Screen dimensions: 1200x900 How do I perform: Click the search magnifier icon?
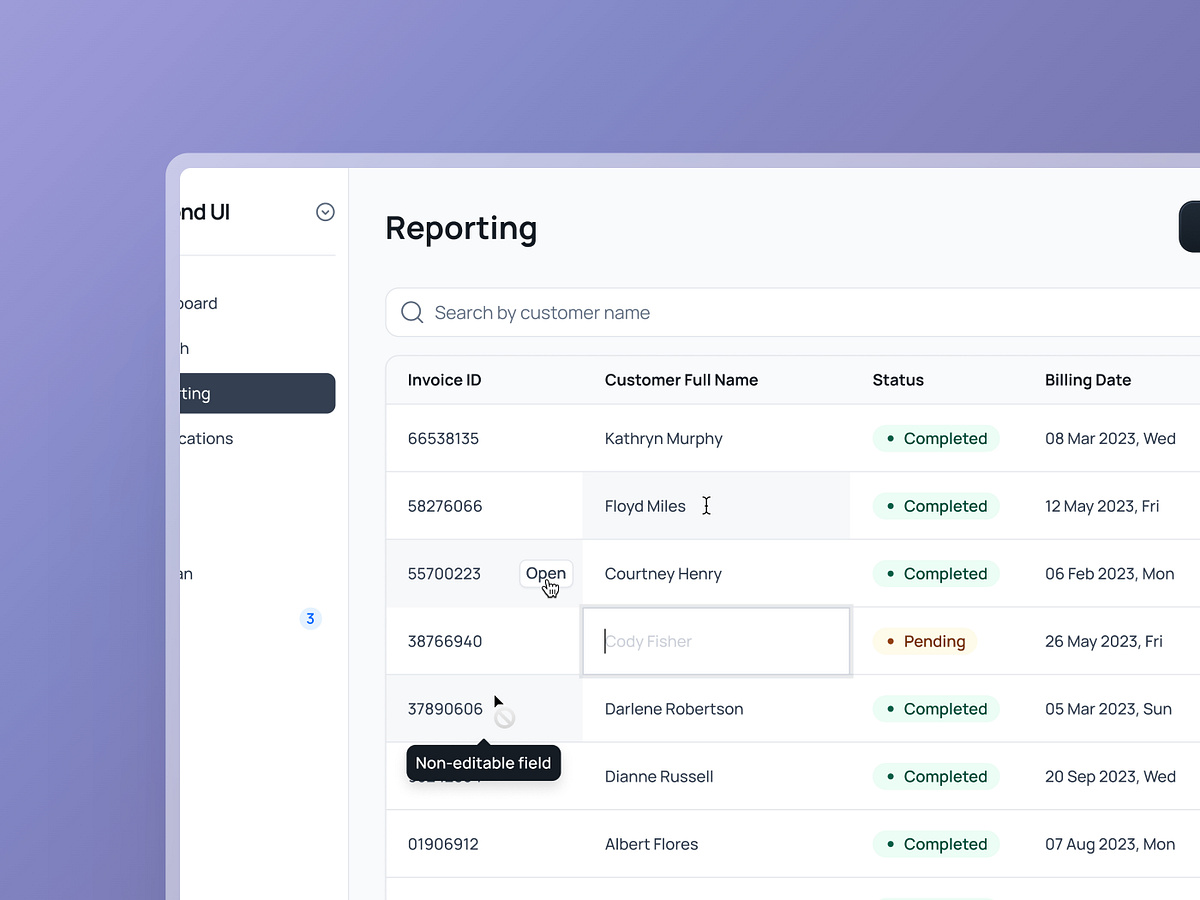click(x=411, y=313)
